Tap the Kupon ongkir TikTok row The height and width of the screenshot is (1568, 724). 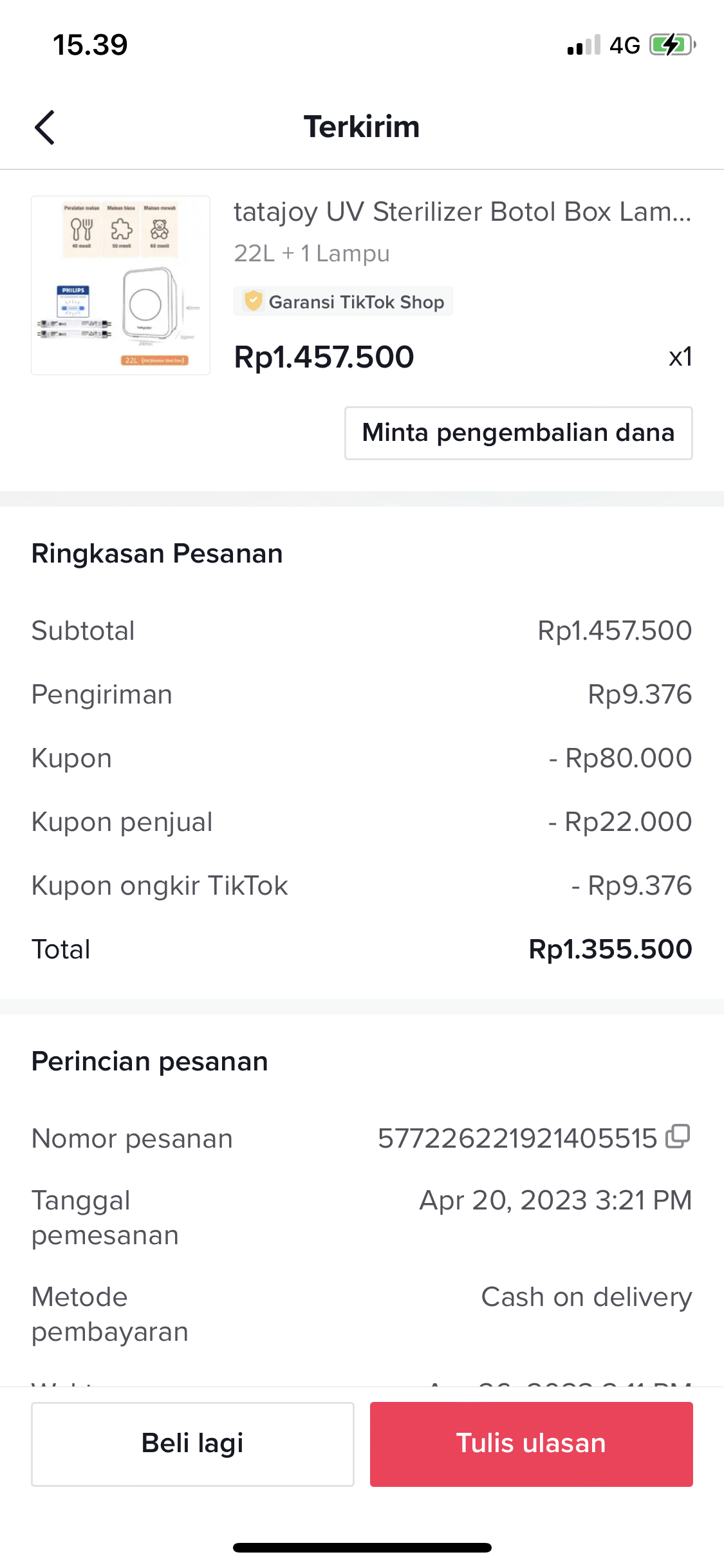(362, 886)
